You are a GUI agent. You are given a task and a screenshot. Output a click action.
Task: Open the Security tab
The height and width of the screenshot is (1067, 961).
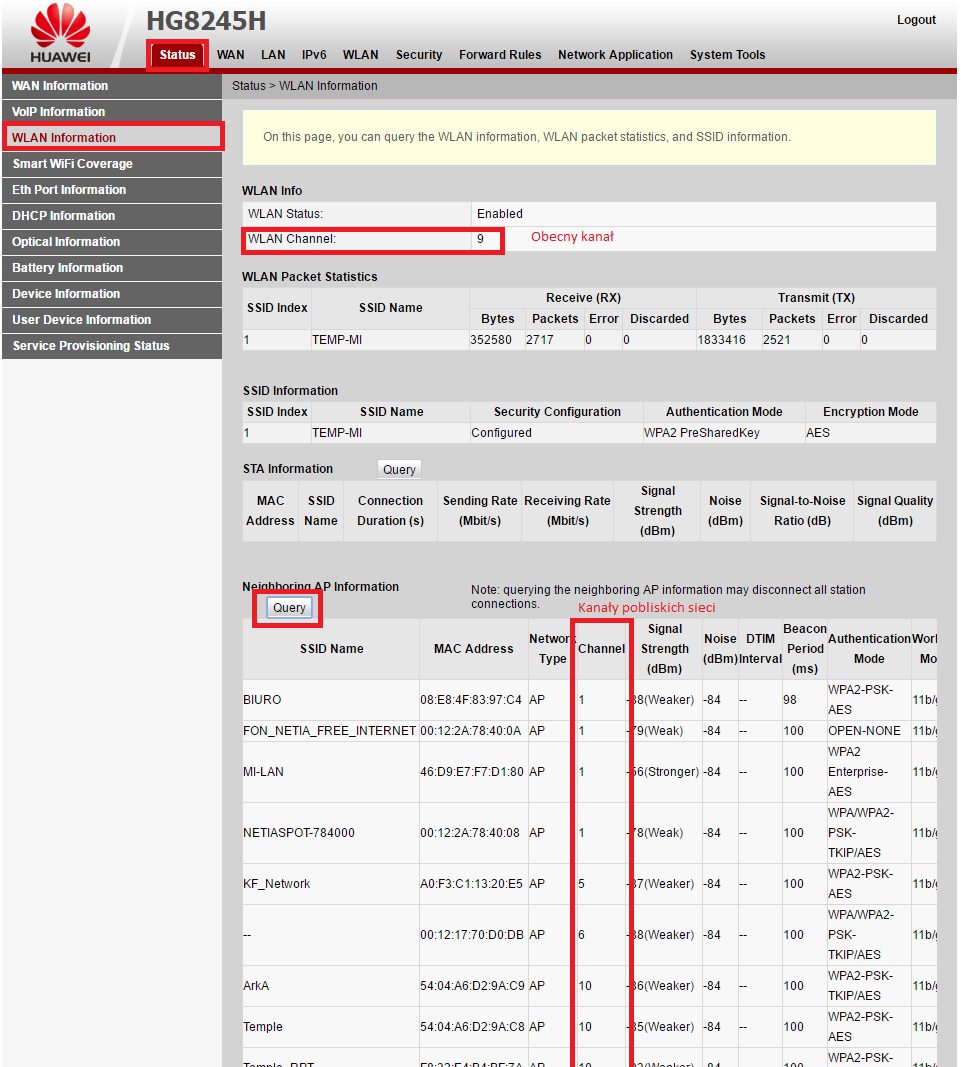[419, 55]
